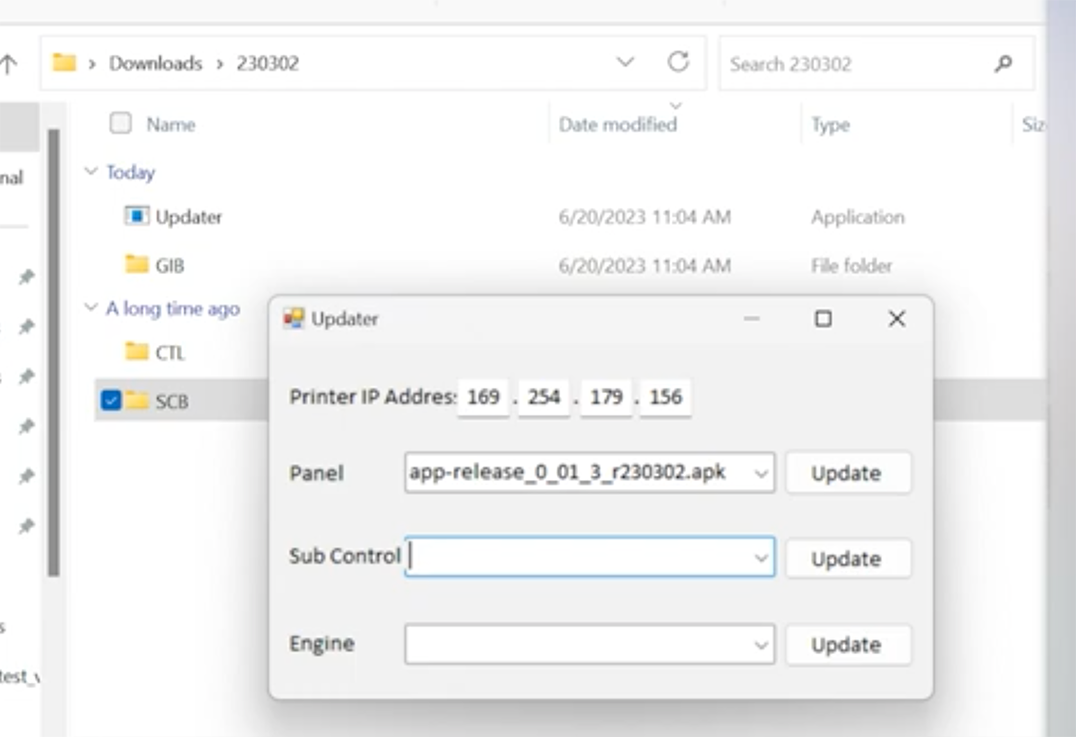1076x737 pixels.
Task: Collapse the A long time ago group
Action: (x=91, y=309)
